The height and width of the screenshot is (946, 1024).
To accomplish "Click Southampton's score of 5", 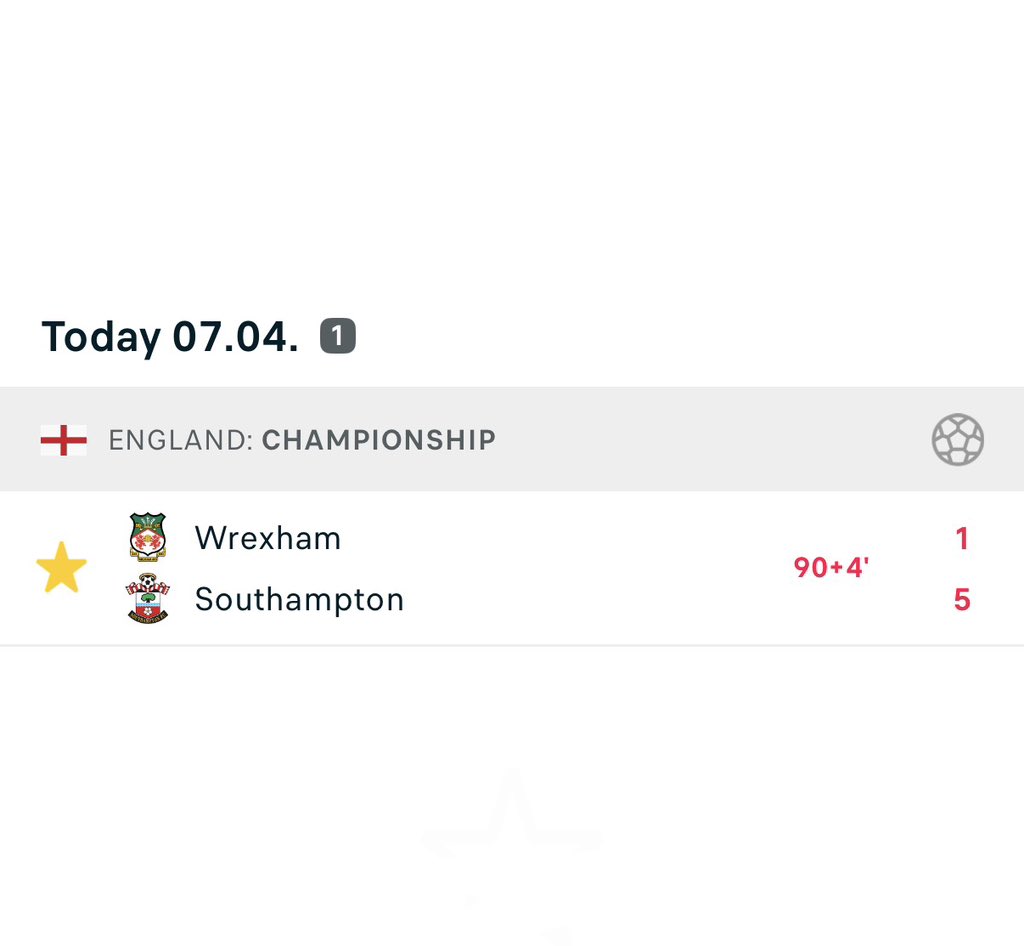I will click(961, 600).
